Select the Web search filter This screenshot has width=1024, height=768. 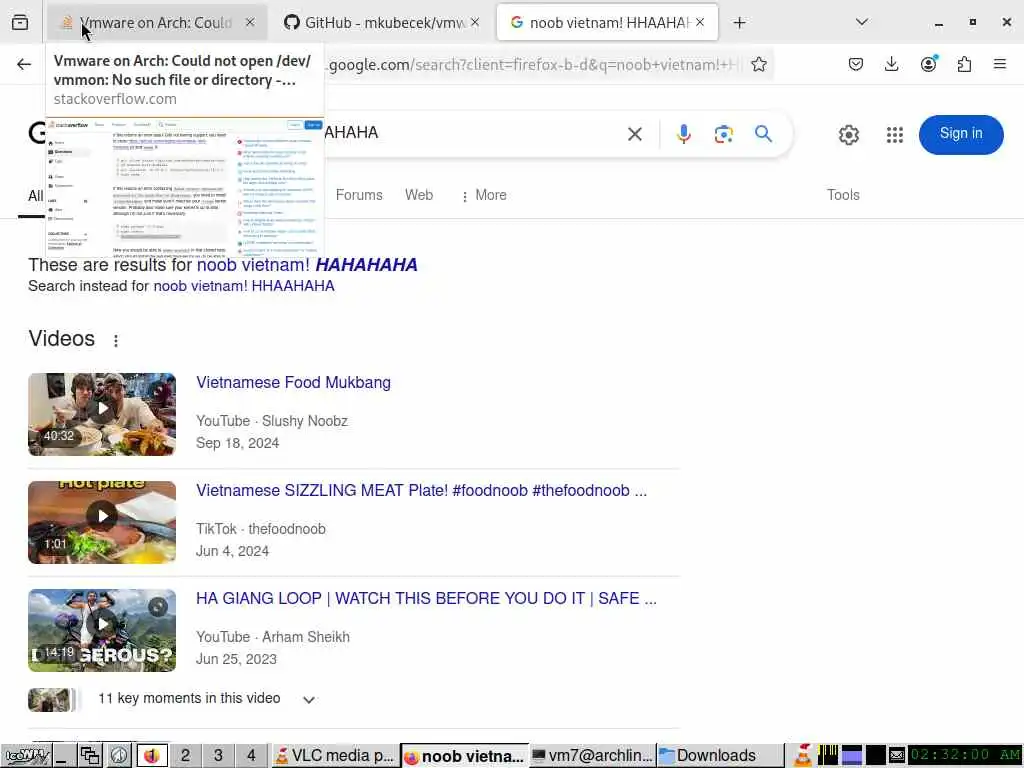(419, 195)
